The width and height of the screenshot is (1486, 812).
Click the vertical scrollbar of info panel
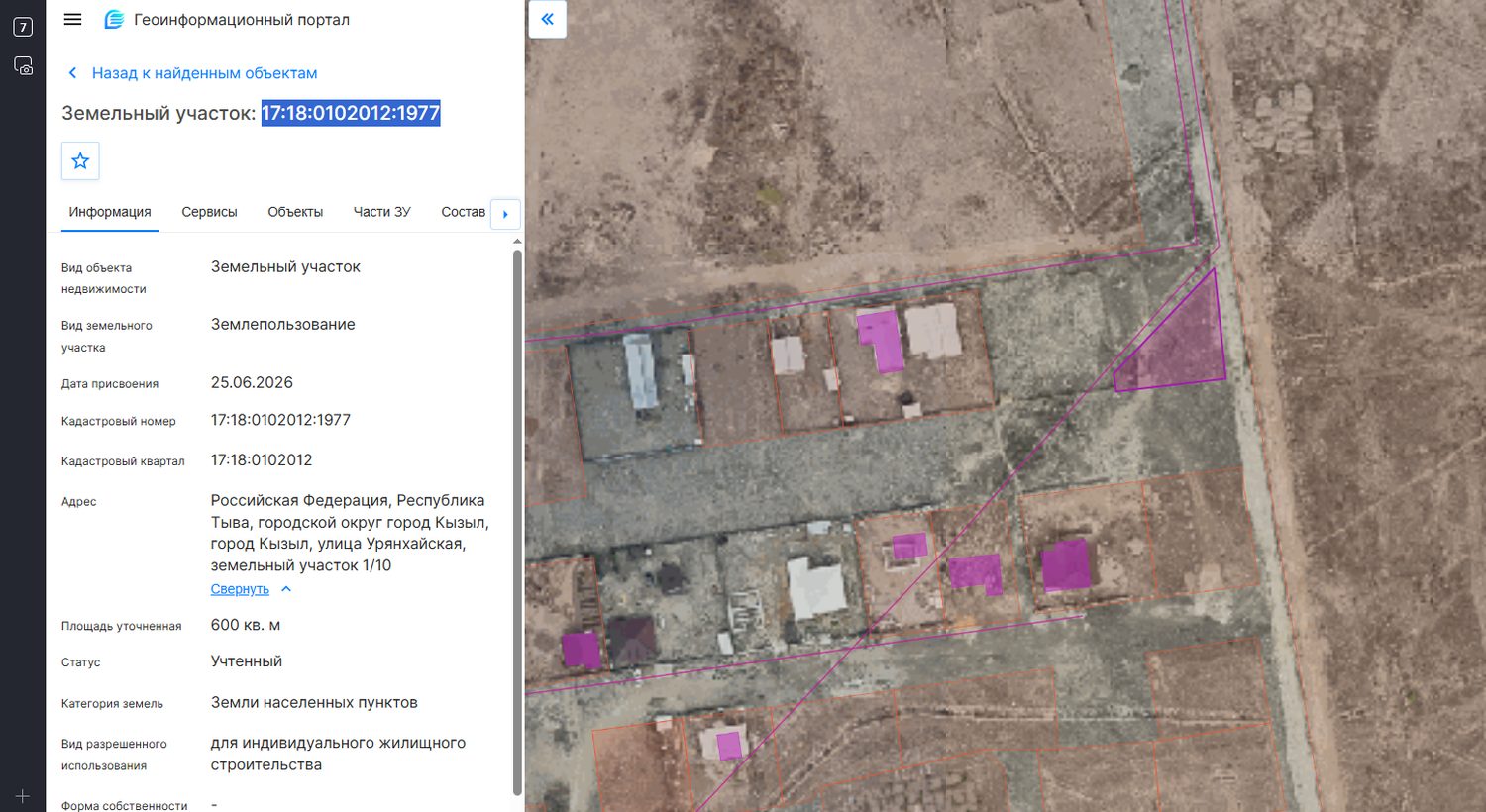pos(517,522)
